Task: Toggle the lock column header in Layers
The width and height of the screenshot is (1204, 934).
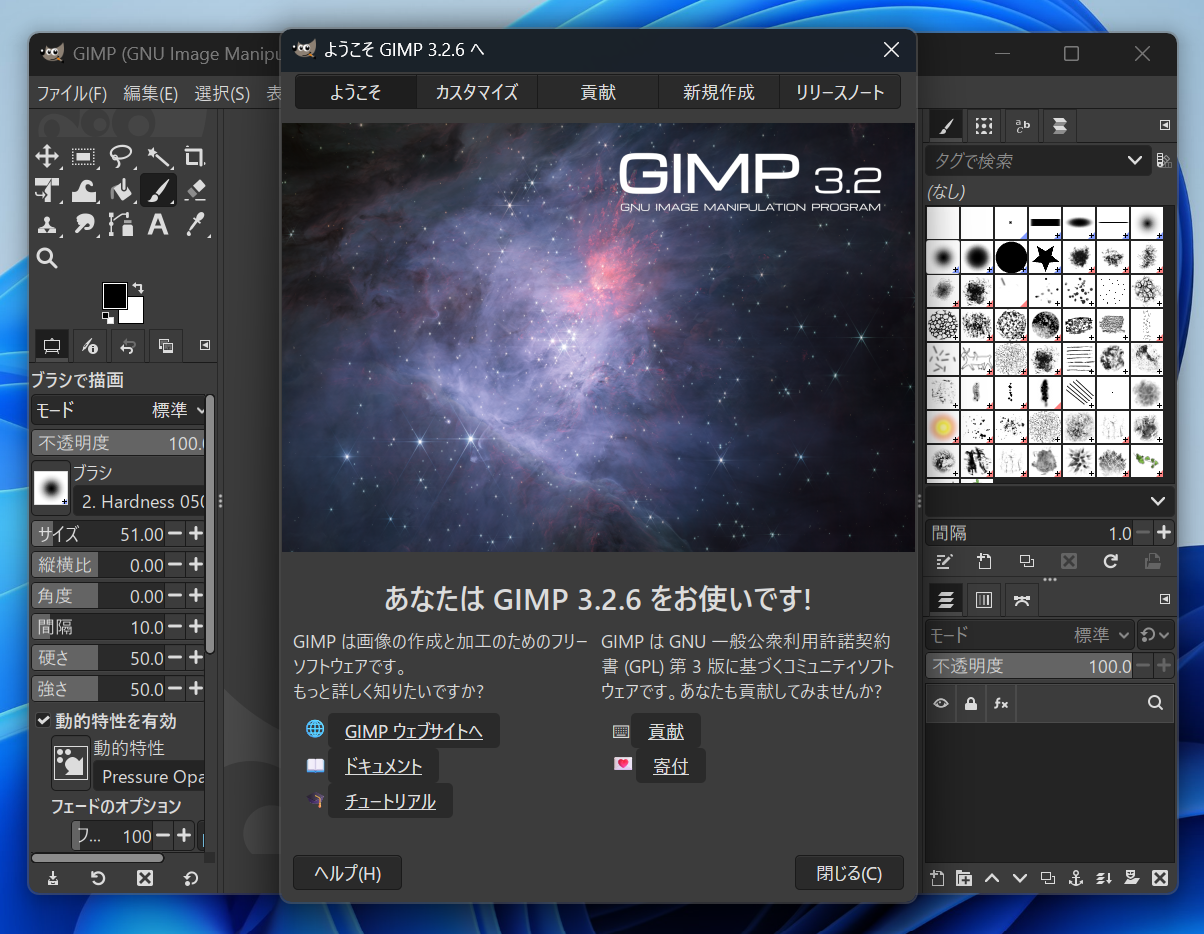Action: pos(970,703)
